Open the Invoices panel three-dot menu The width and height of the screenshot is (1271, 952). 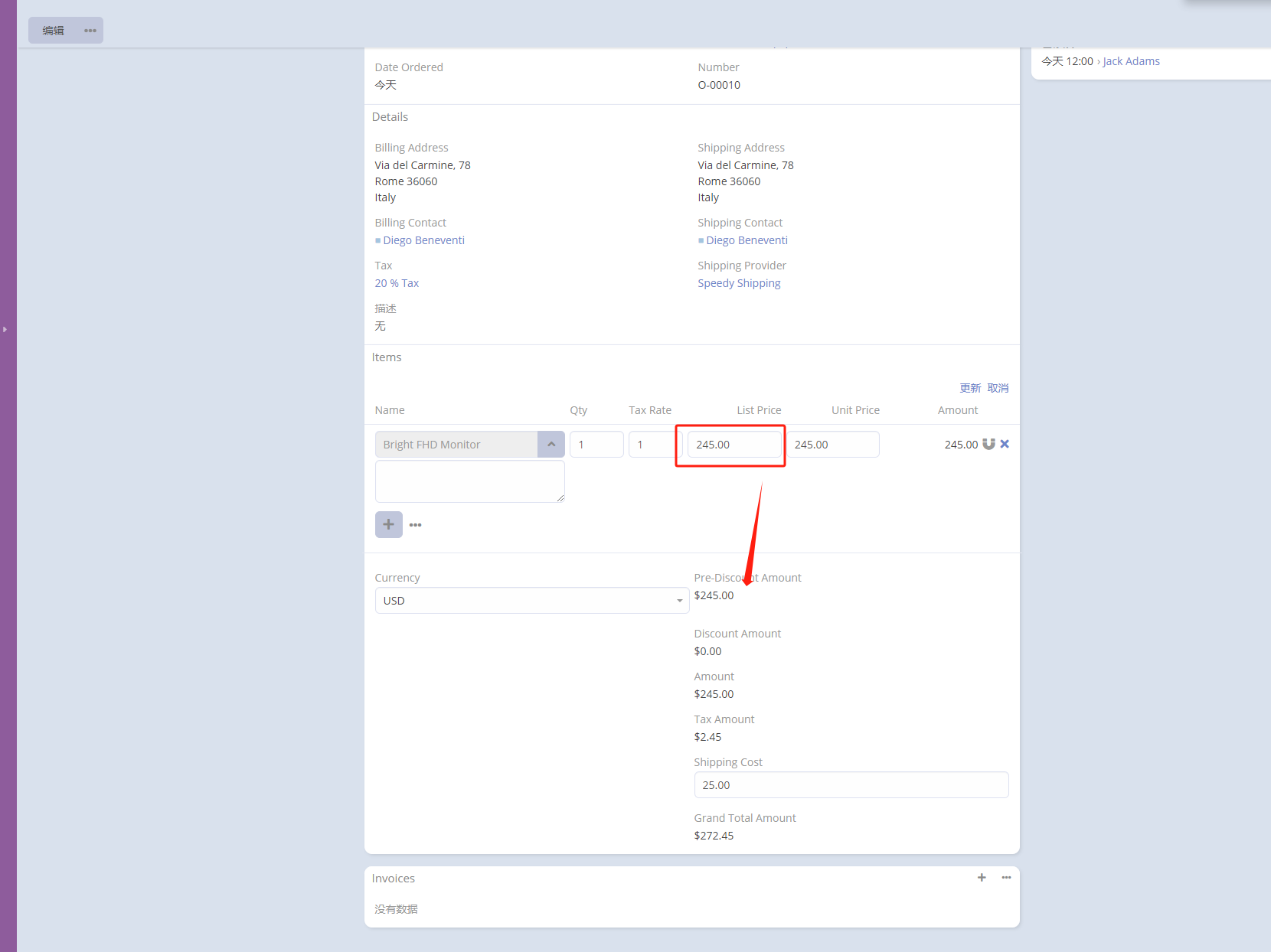[1006, 878]
